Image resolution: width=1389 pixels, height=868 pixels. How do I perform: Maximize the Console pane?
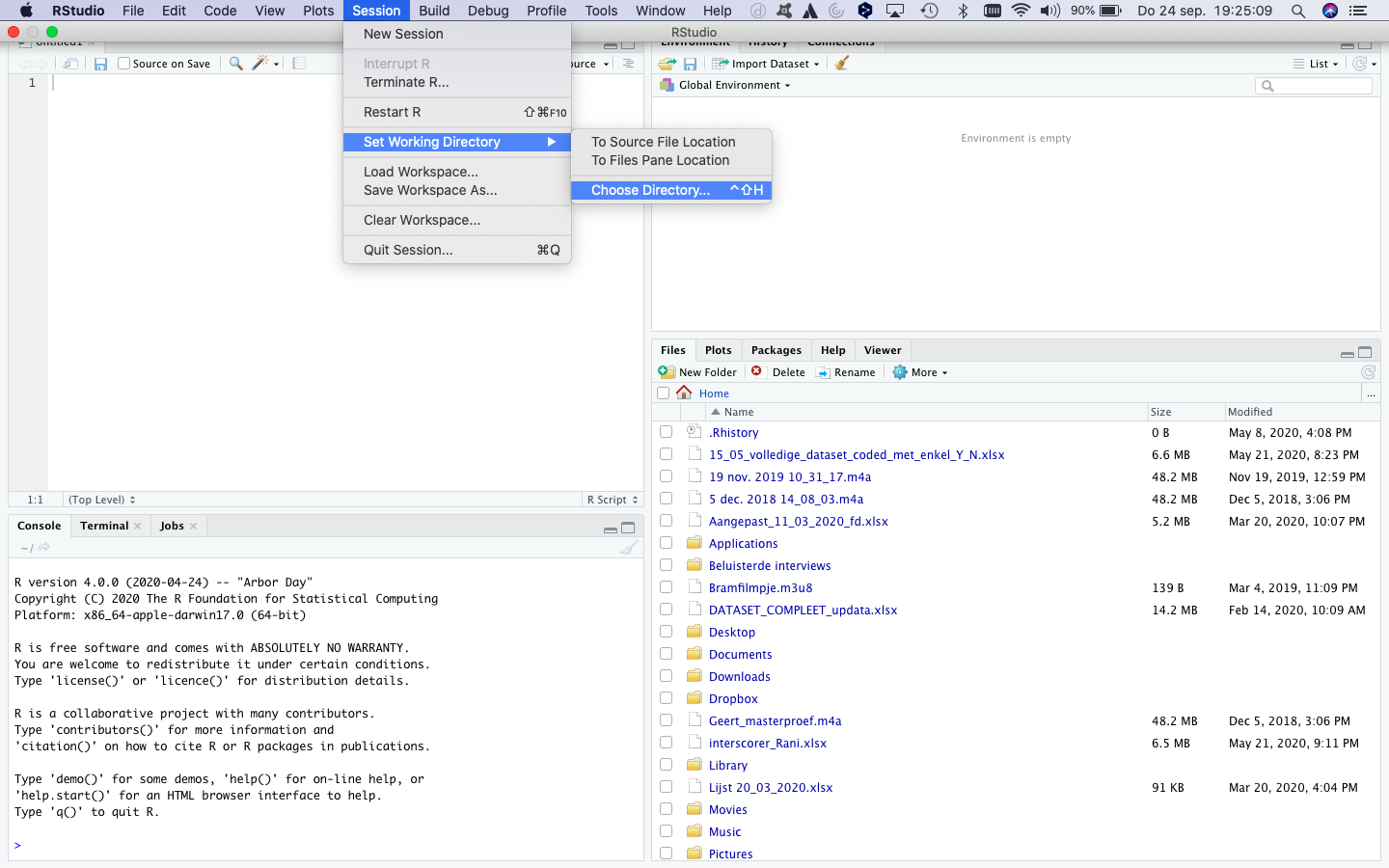(628, 528)
